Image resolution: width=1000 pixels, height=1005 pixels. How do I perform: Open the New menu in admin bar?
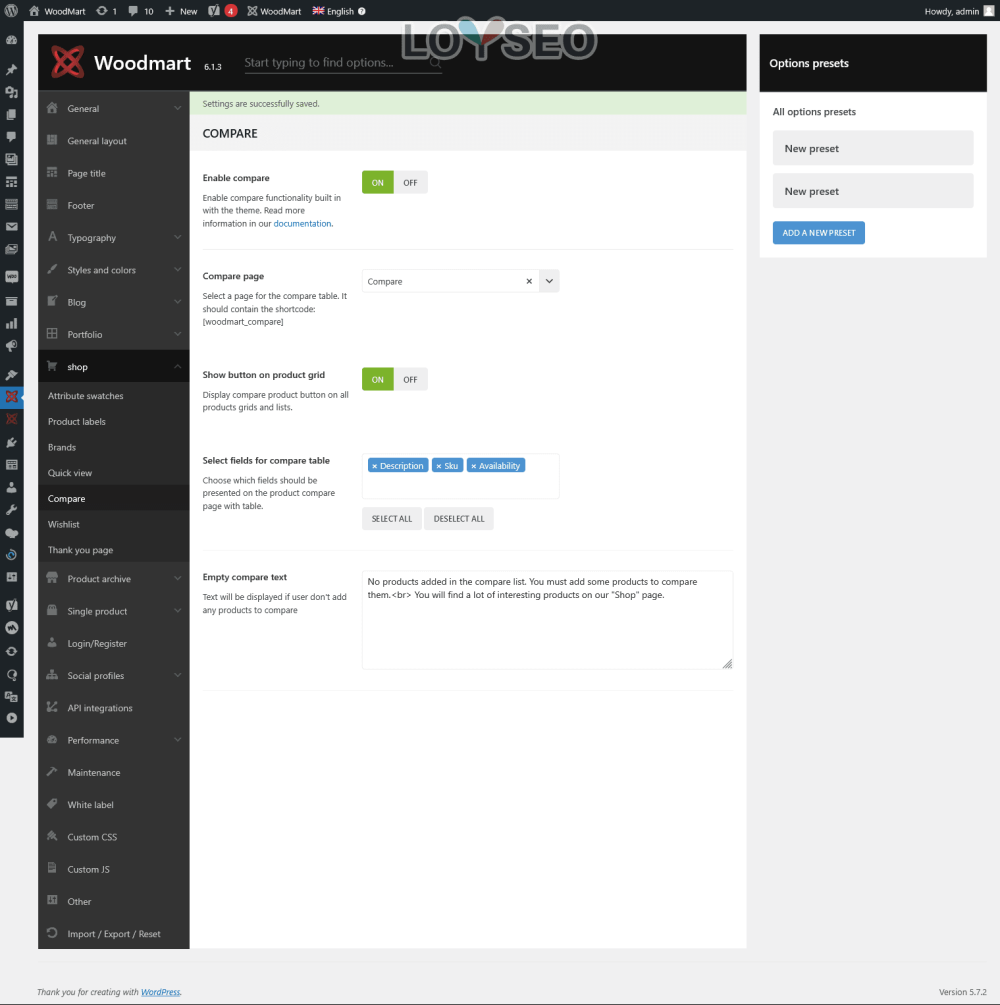(181, 11)
